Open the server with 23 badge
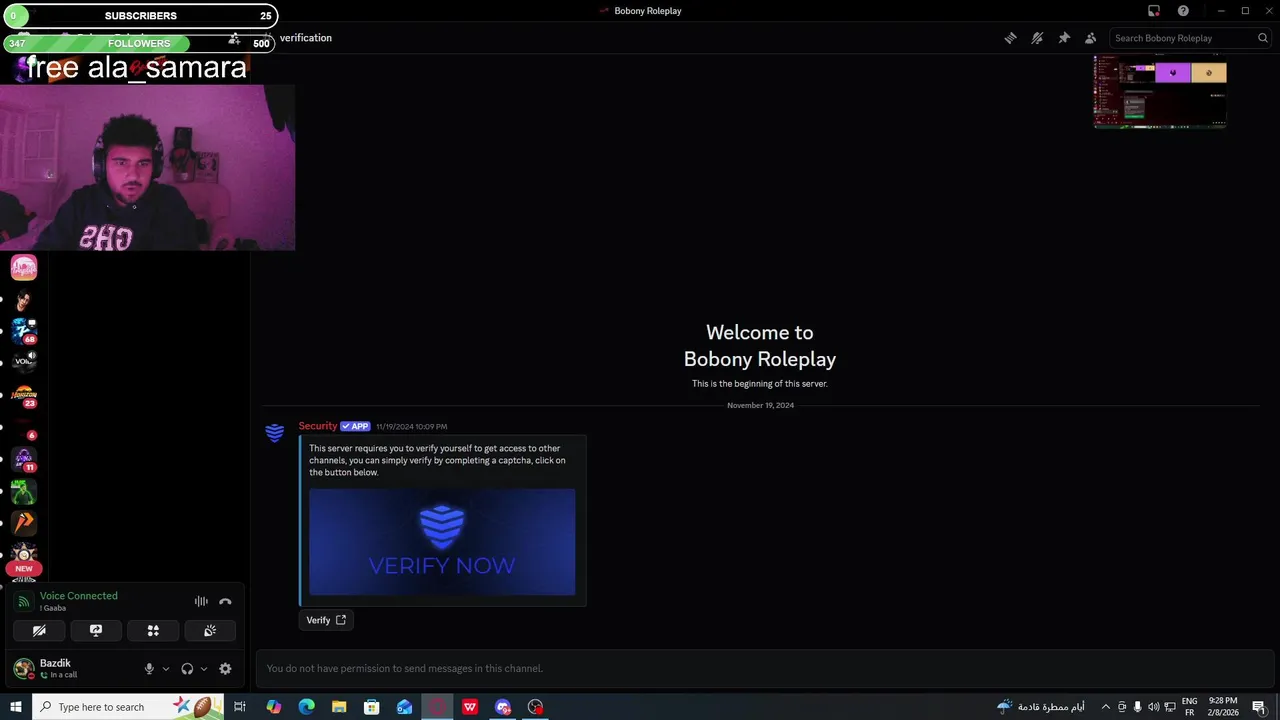1280x720 pixels. point(24,396)
